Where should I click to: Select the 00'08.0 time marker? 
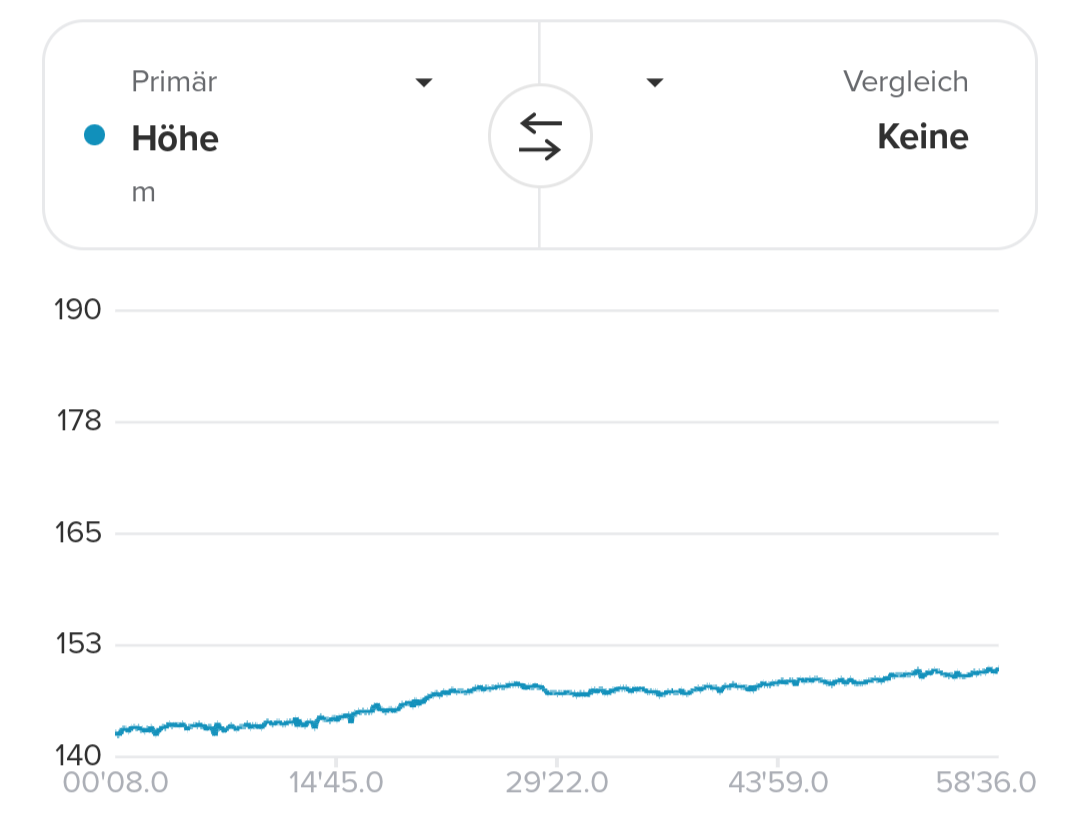coord(116,782)
